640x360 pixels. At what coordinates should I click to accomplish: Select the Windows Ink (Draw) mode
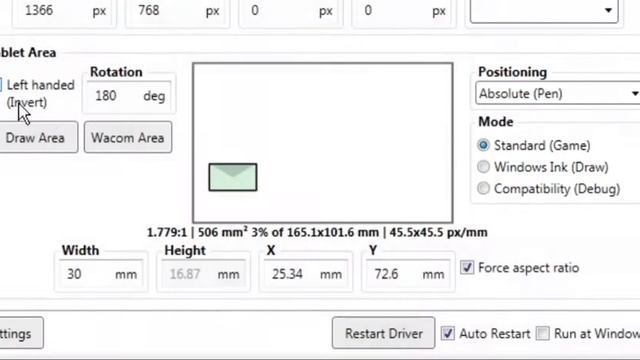483,167
